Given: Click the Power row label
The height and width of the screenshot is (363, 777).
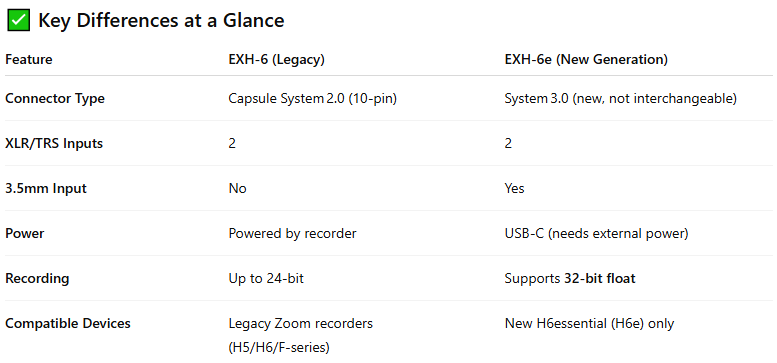Looking at the screenshot, I should pyautogui.click(x=25, y=233).
